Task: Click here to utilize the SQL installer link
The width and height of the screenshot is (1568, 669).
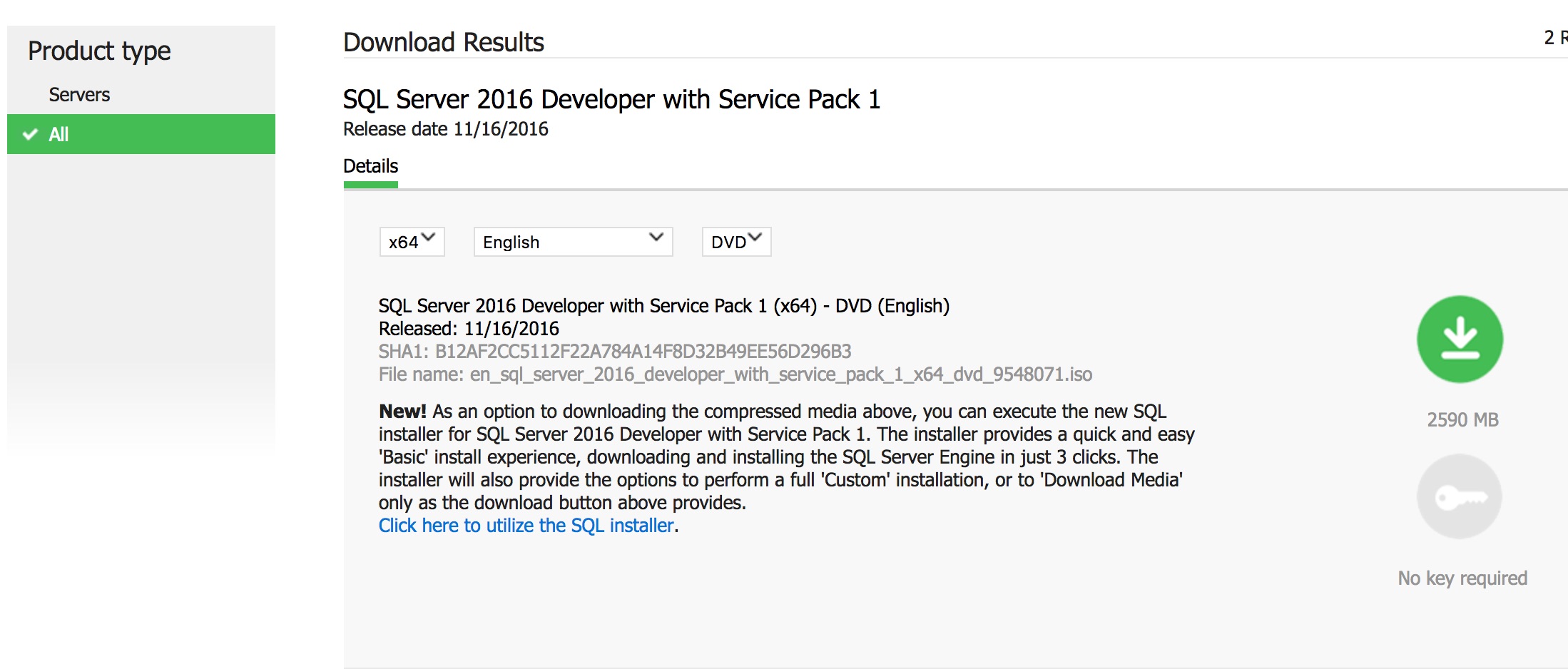Action: (x=526, y=526)
